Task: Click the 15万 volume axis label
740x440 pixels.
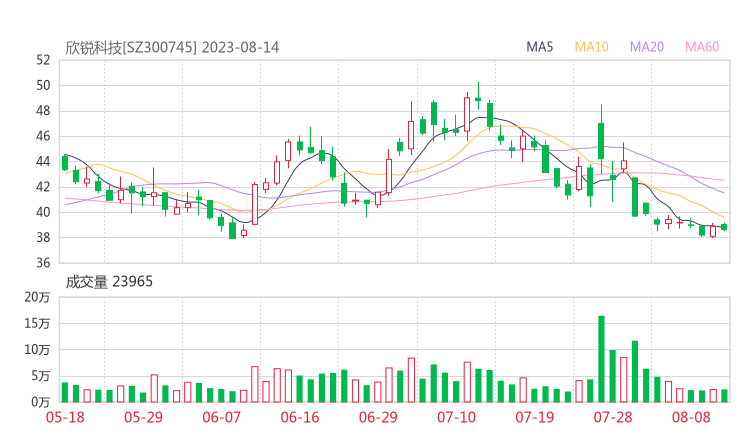Action: pos(37,323)
